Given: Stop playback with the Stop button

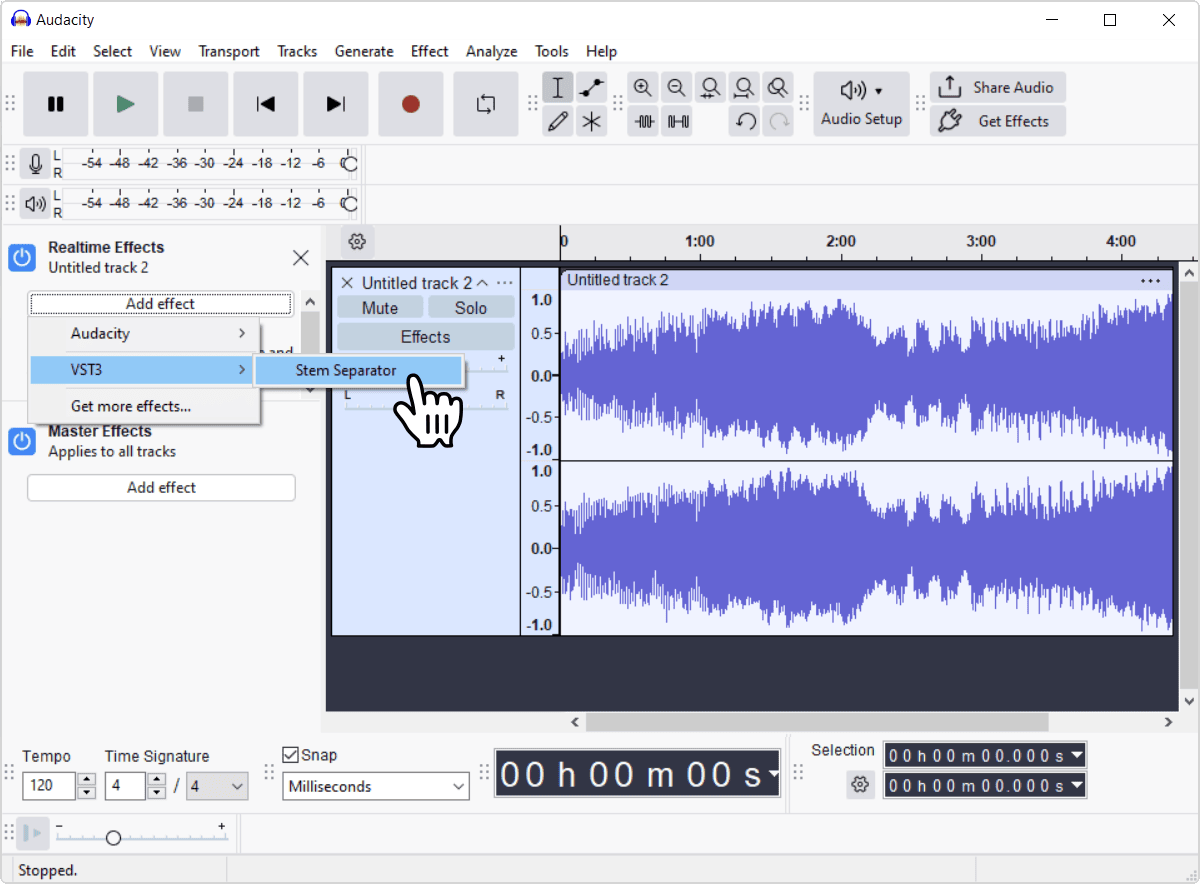Looking at the screenshot, I should [196, 104].
